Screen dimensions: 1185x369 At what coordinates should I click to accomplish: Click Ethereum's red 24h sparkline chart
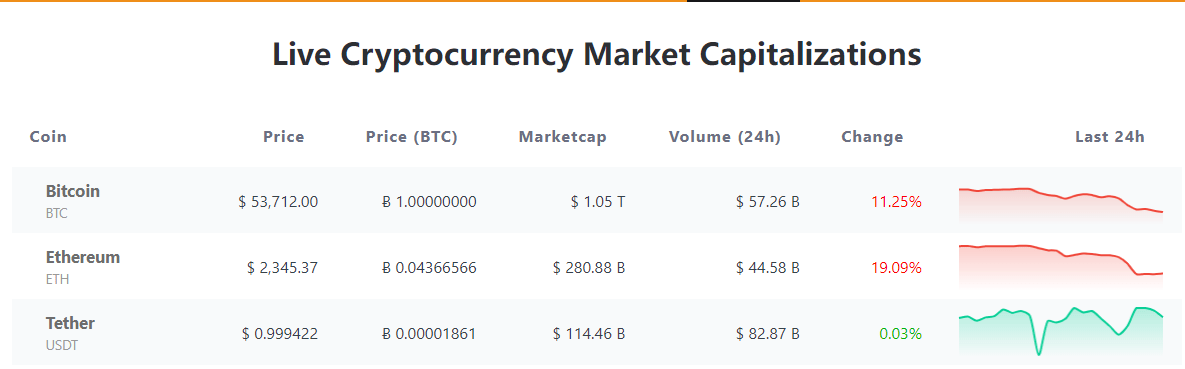tap(1060, 265)
